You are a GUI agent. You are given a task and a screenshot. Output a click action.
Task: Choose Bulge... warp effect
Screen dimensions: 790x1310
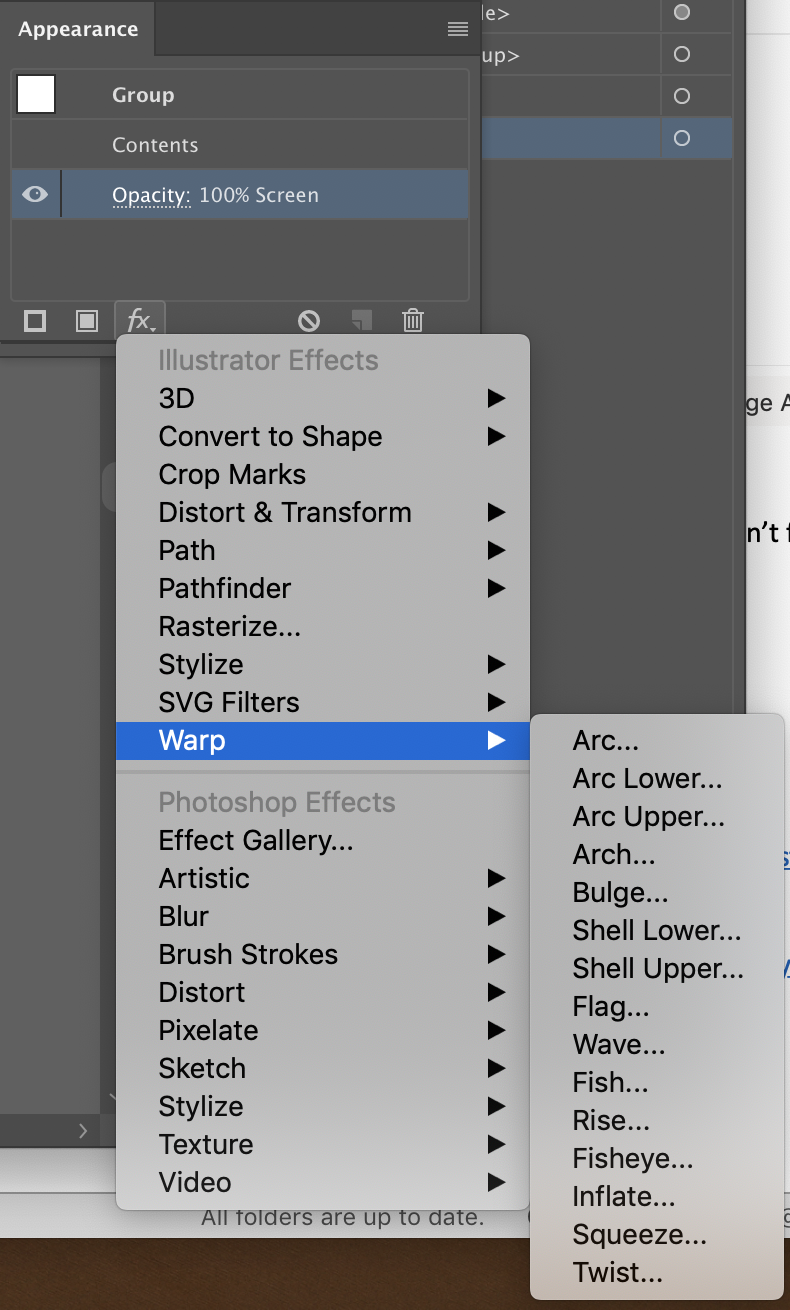tap(657, 892)
